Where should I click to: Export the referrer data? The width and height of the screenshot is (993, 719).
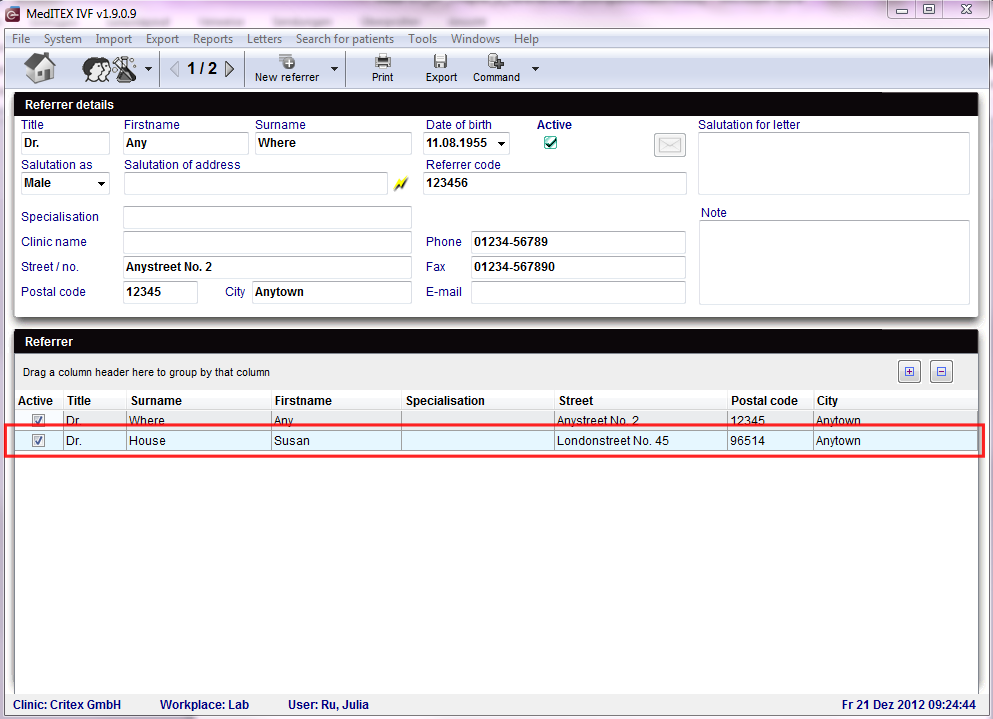441,68
